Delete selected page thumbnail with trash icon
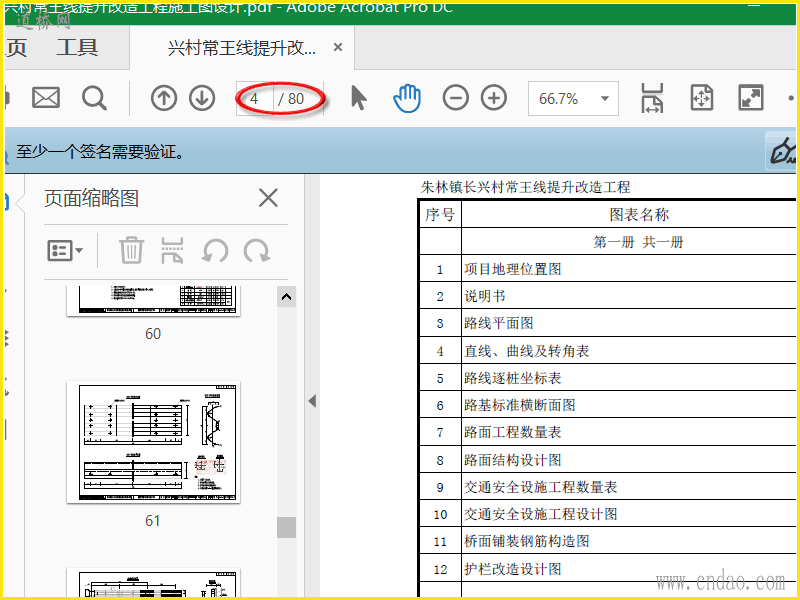 pyautogui.click(x=131, y=250)
